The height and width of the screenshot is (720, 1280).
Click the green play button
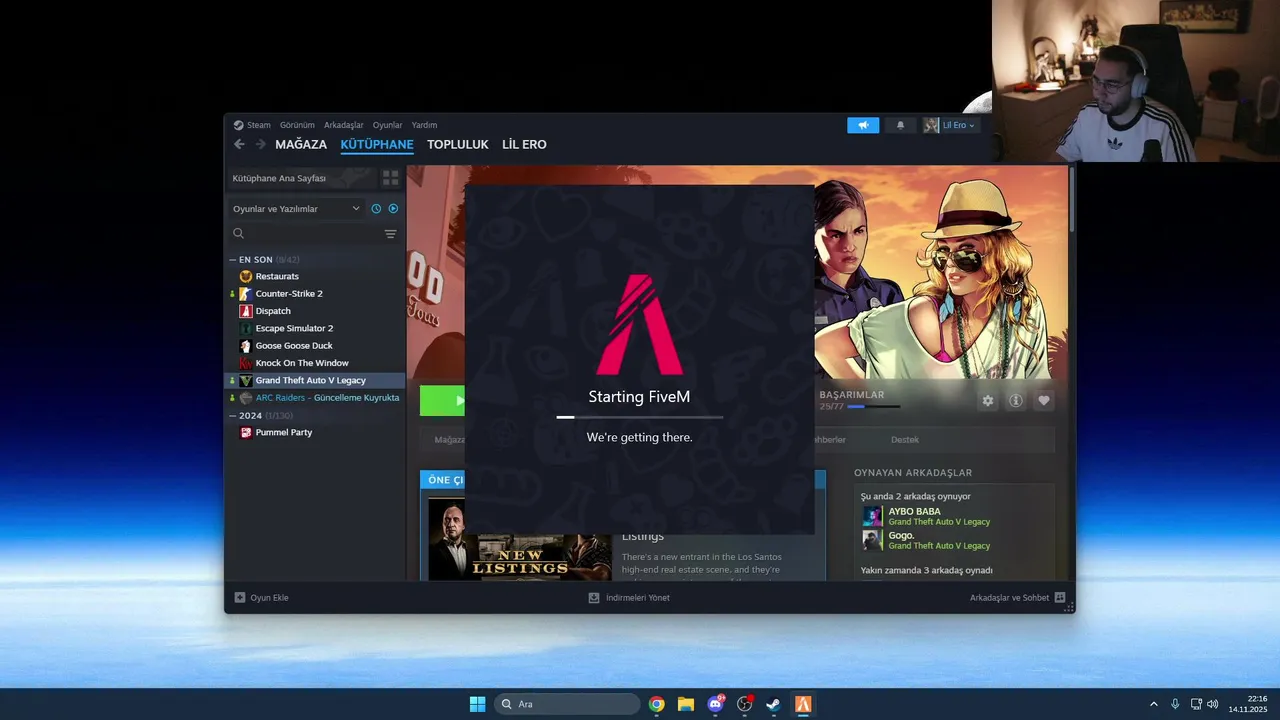point(443,400)
